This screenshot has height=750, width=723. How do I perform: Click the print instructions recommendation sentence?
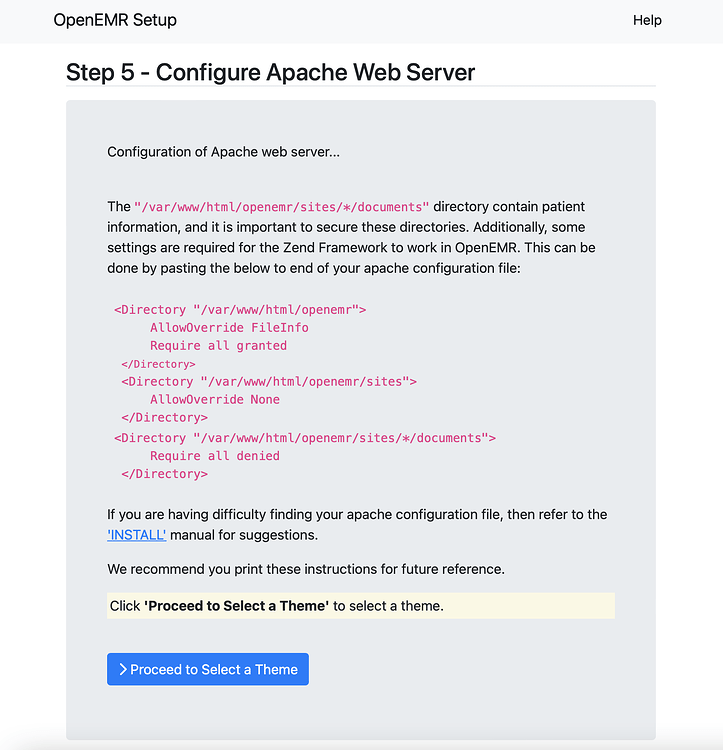[x=306, y=570]
